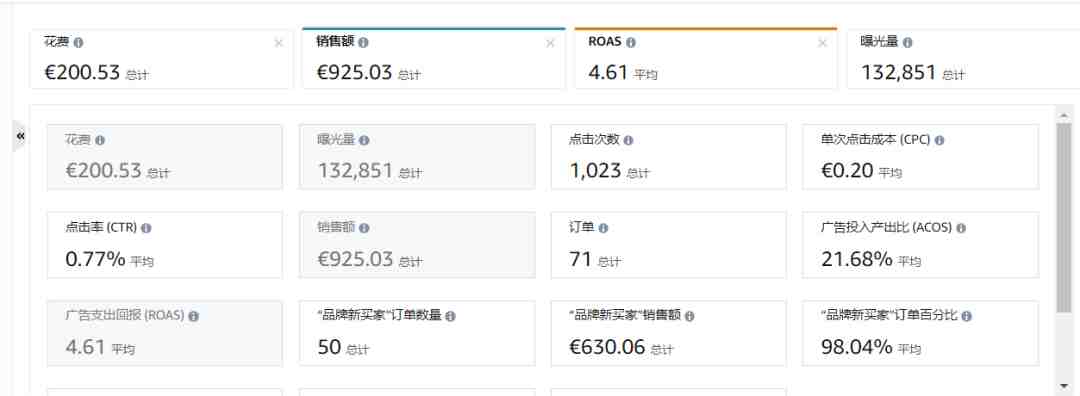This screenshot has width=1080, height=396.
Task: Select the 点击次数 metric tile
Action: 668,157
